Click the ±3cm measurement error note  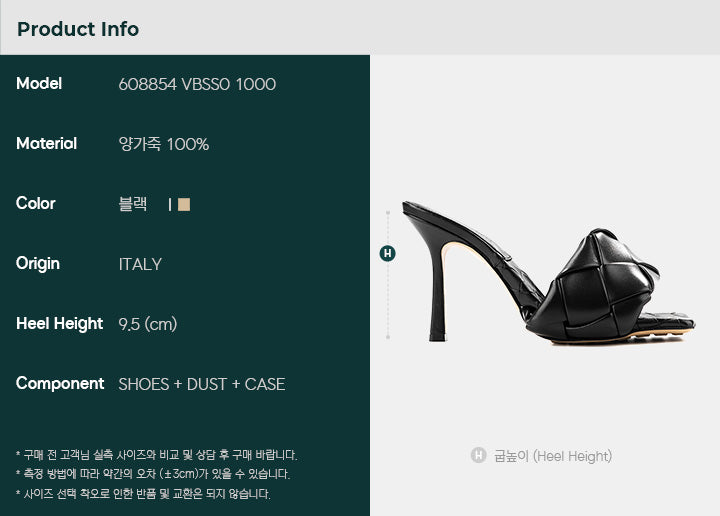click(x=153, y=474)
